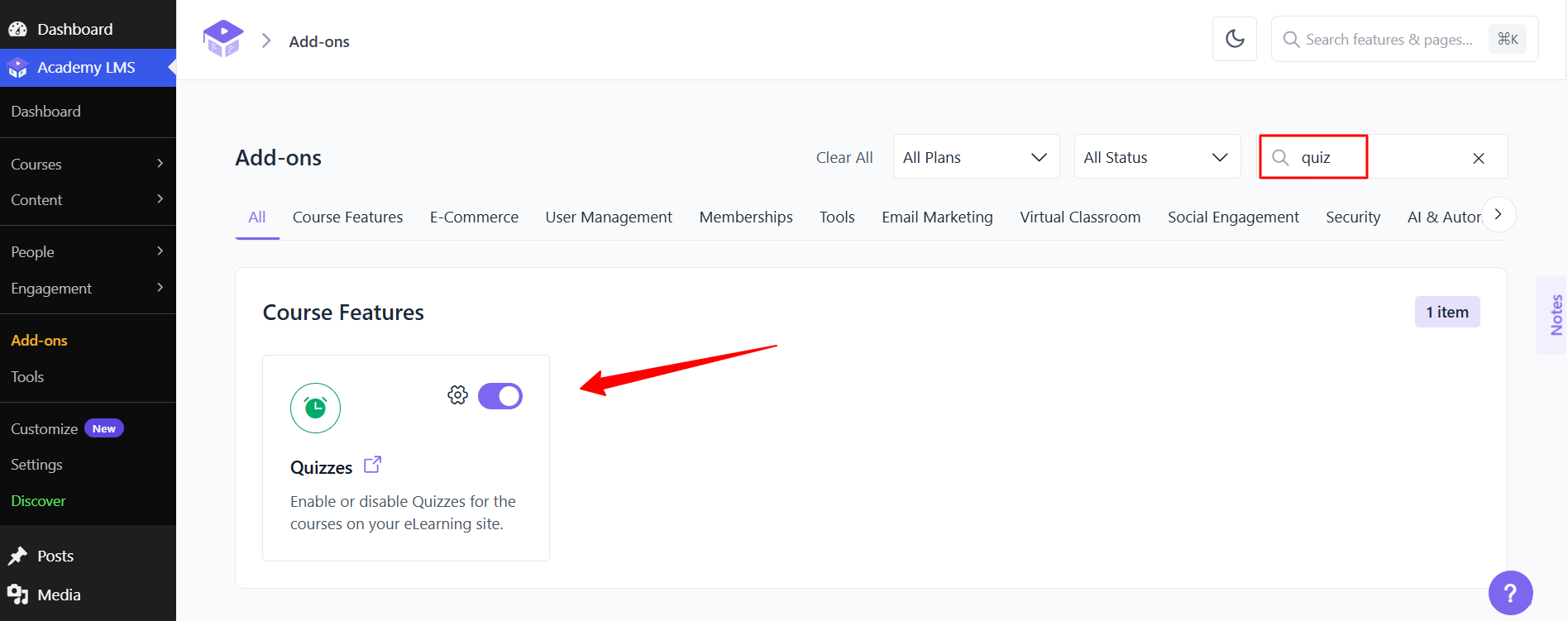Open the Quizzes external link icon
Screen dimensions: 1568x621
point(373,465)
